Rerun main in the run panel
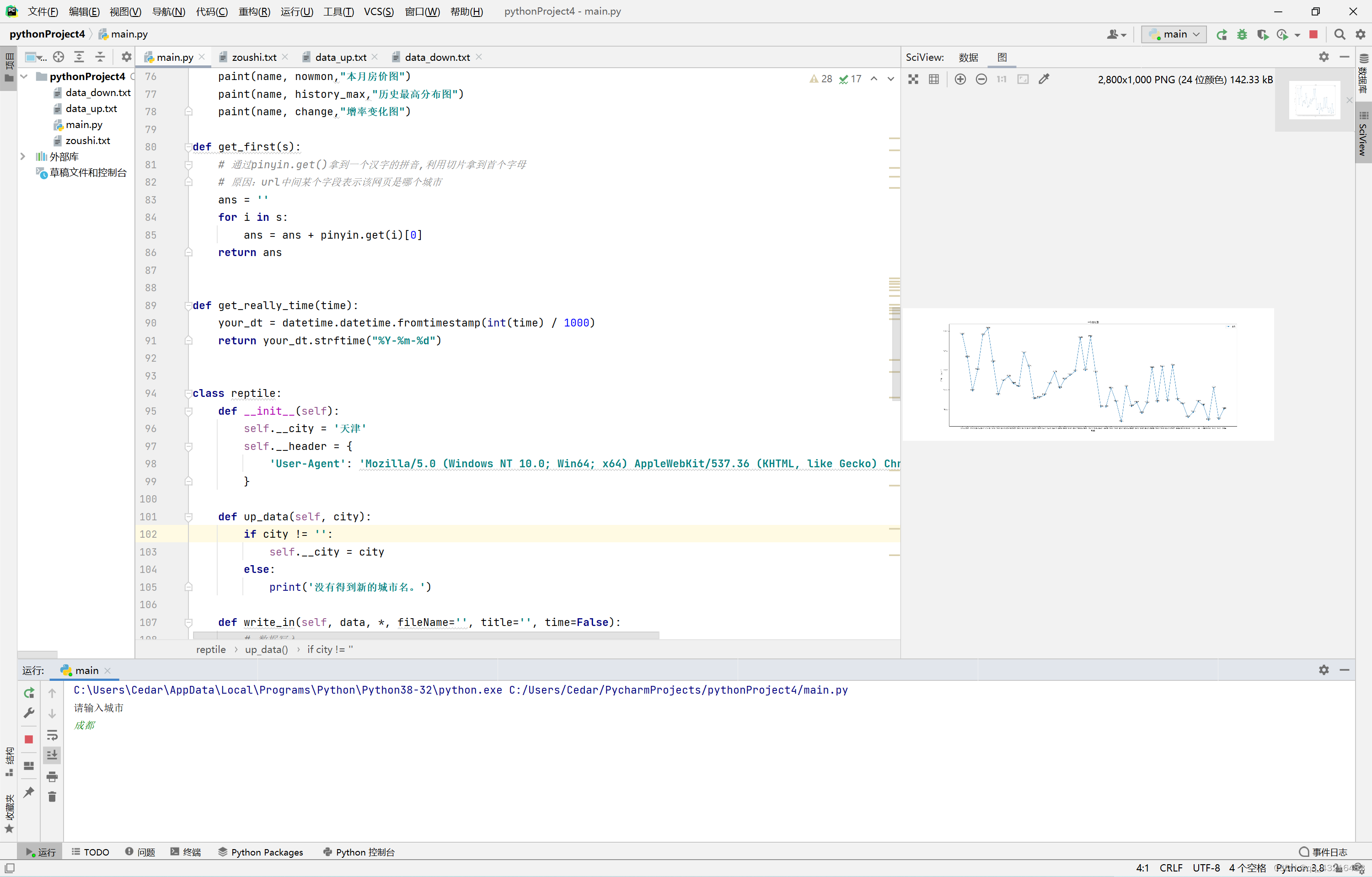Viewport: 1372px width, 877px height. pyautogui.click(x=29, y=693)
